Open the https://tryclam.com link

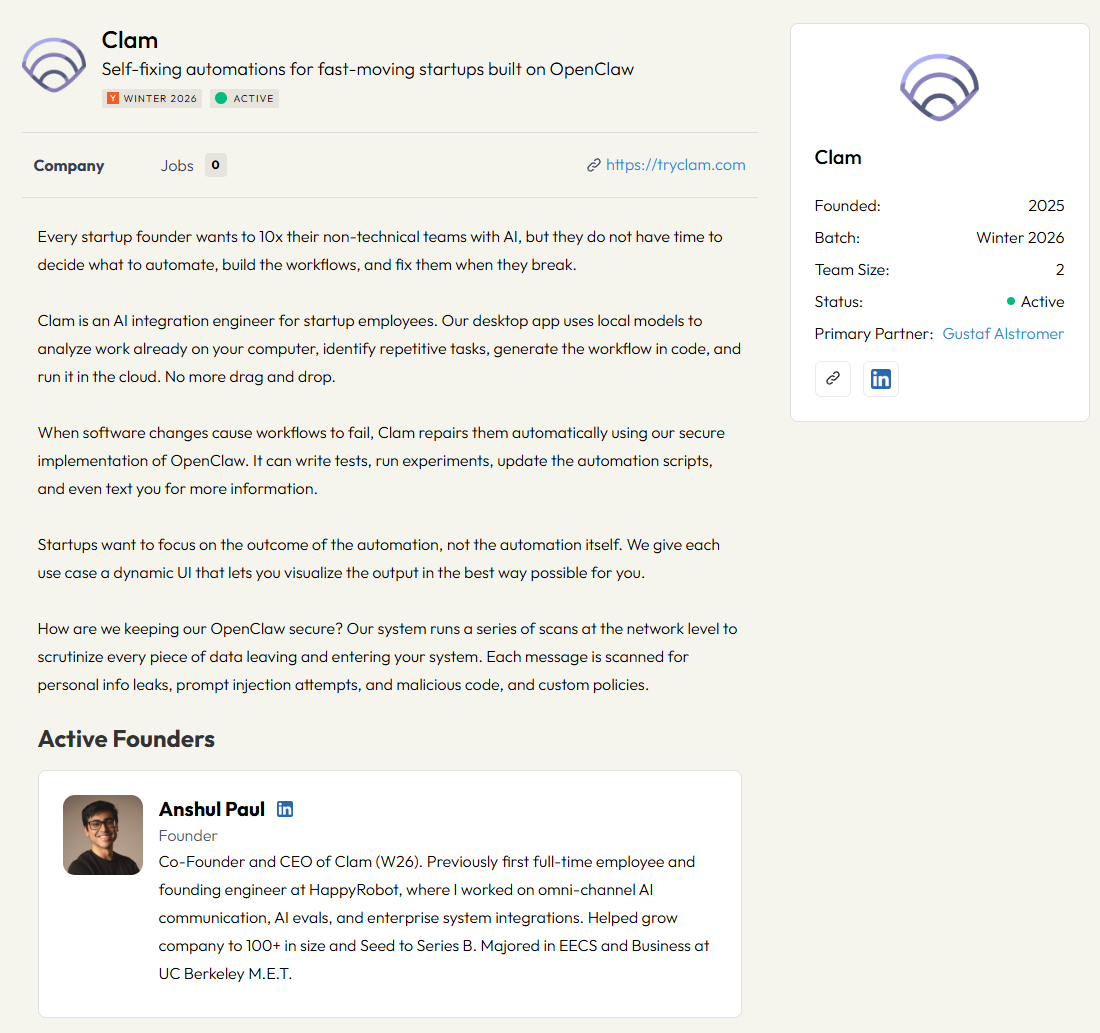point(676,166)
